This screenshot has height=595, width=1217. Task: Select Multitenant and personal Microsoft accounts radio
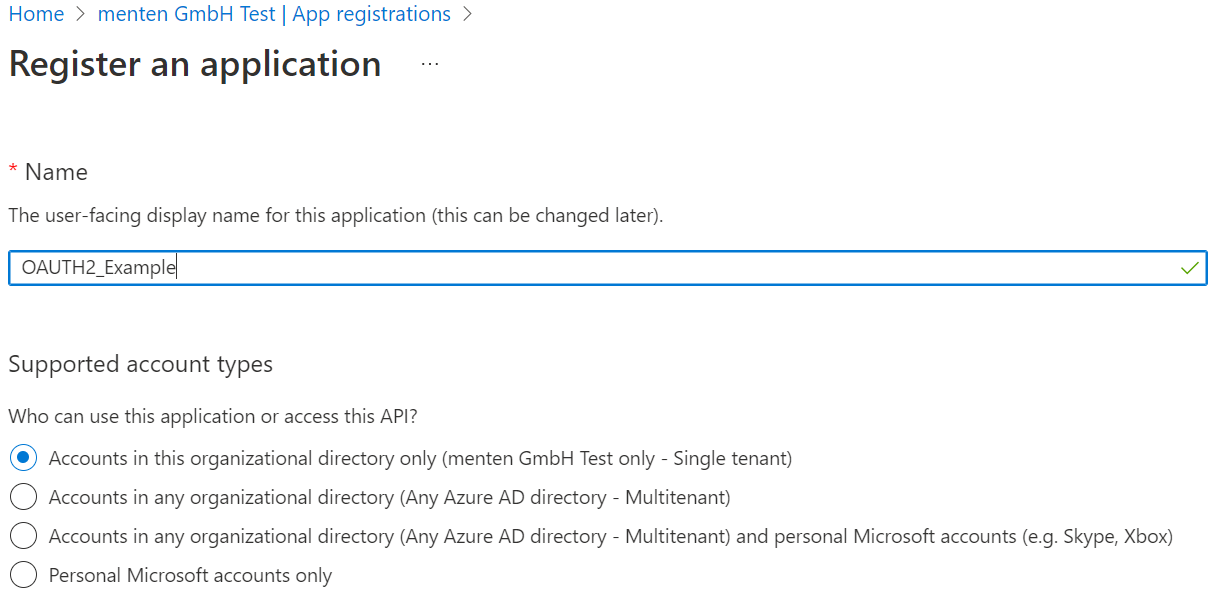pos(23,536)
